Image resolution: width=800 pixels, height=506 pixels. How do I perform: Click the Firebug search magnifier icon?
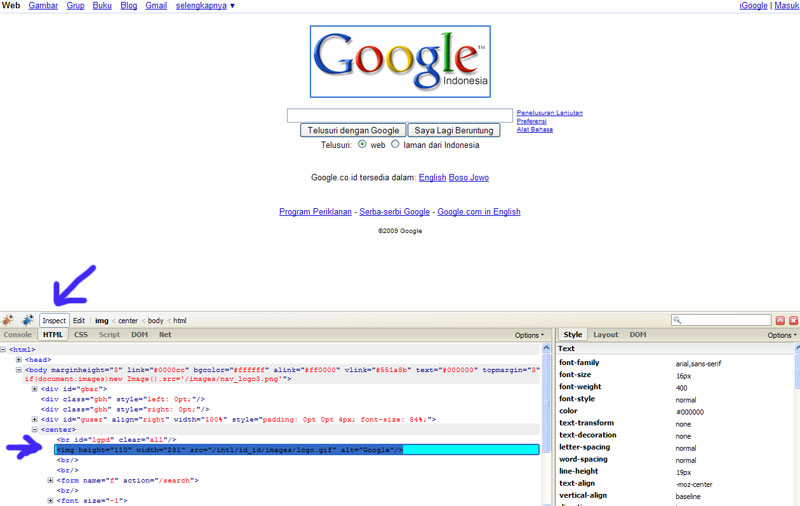tap(677, 320)
